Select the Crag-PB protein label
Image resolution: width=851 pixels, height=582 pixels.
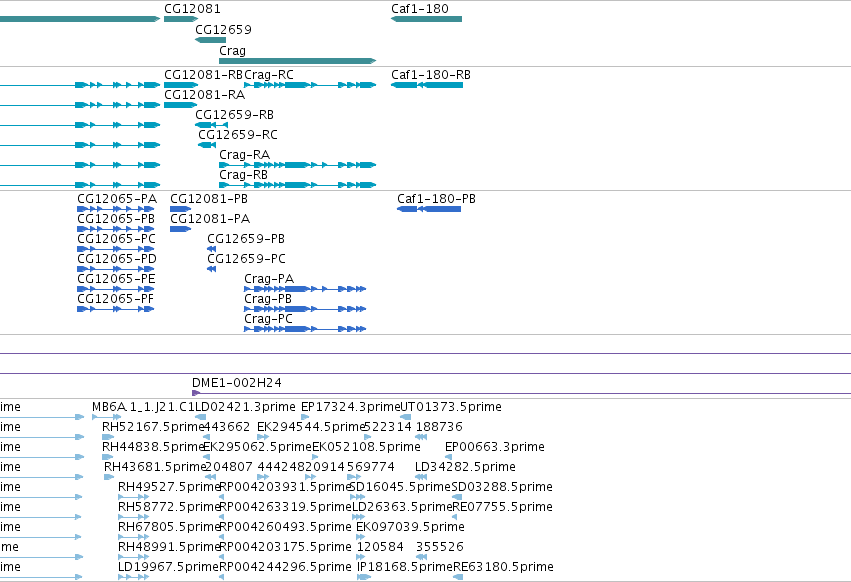coord(268,299)
